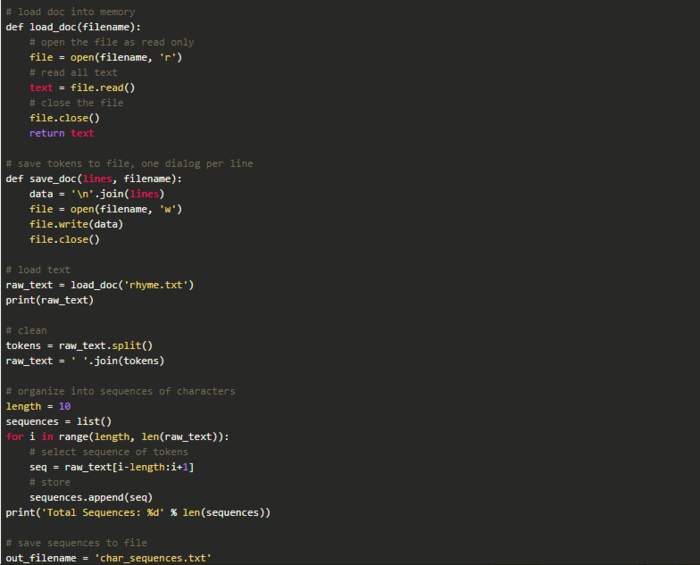Click the 'for i in range(length, len(raw_text)):' line
This screenshot has height=565, width=700.
click(x=117, y=437)
